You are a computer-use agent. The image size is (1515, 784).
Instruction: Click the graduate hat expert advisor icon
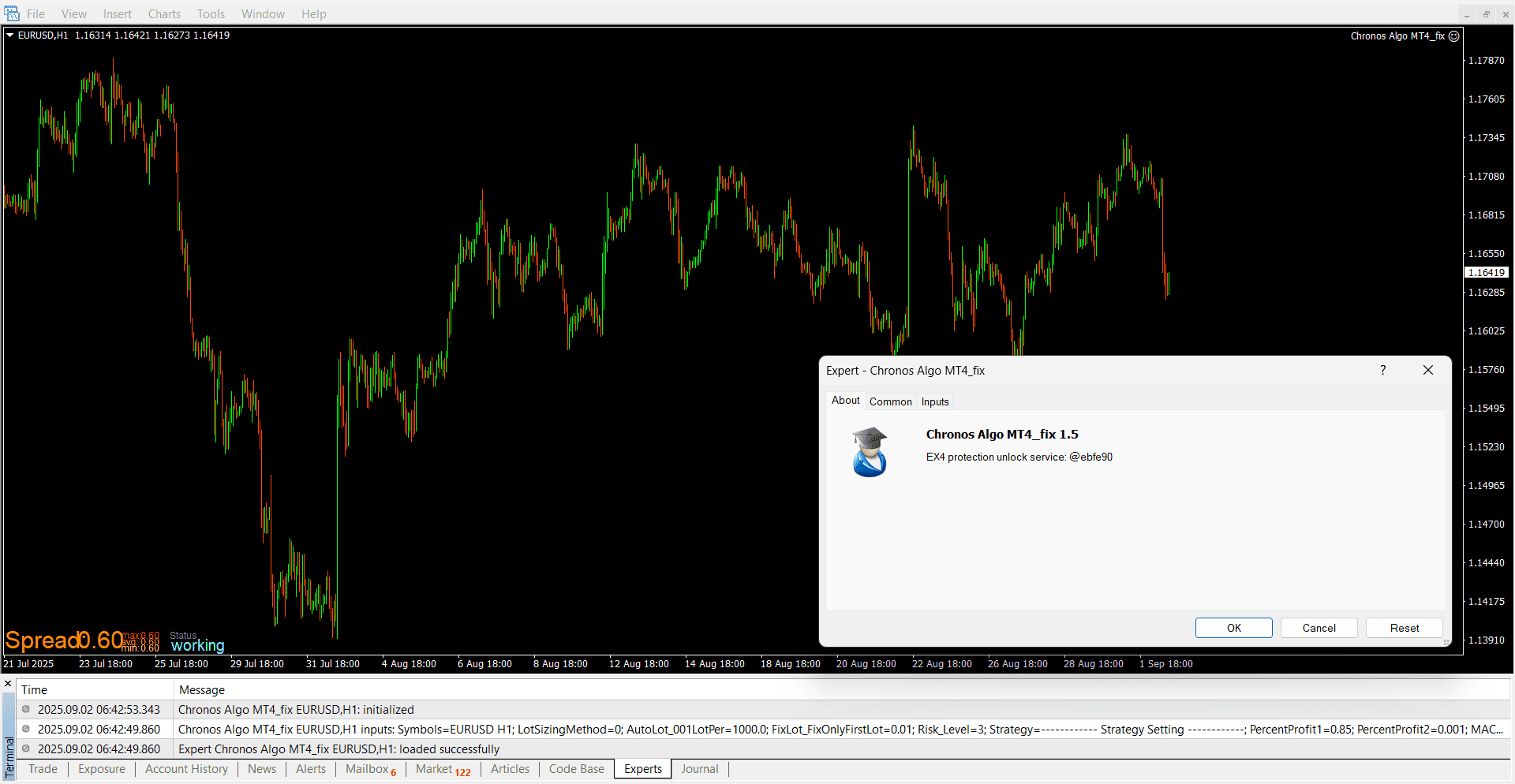[x=870, y=451]
